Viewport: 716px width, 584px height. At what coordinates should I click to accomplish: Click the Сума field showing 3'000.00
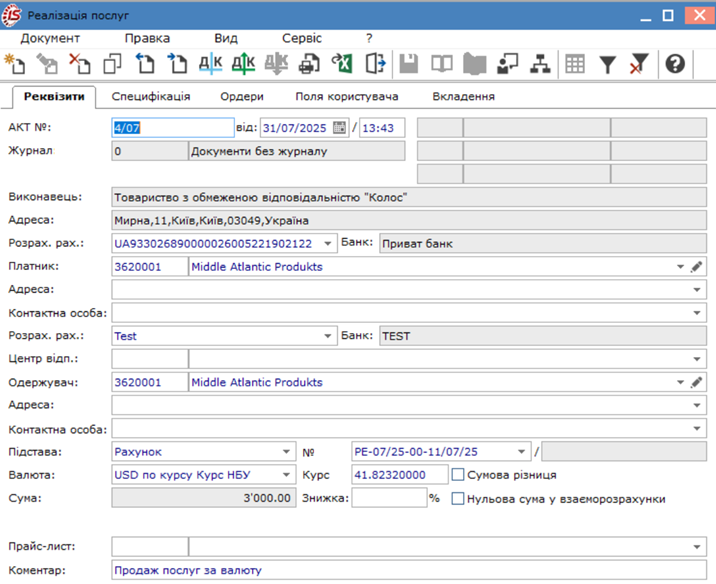(x=204, y=498)
